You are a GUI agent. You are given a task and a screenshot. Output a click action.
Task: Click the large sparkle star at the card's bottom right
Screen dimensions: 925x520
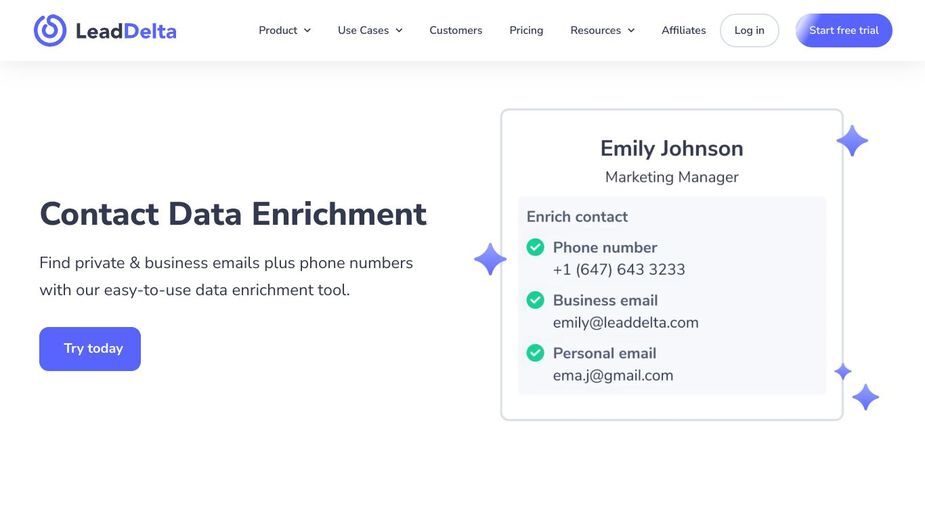coord(865,397)
